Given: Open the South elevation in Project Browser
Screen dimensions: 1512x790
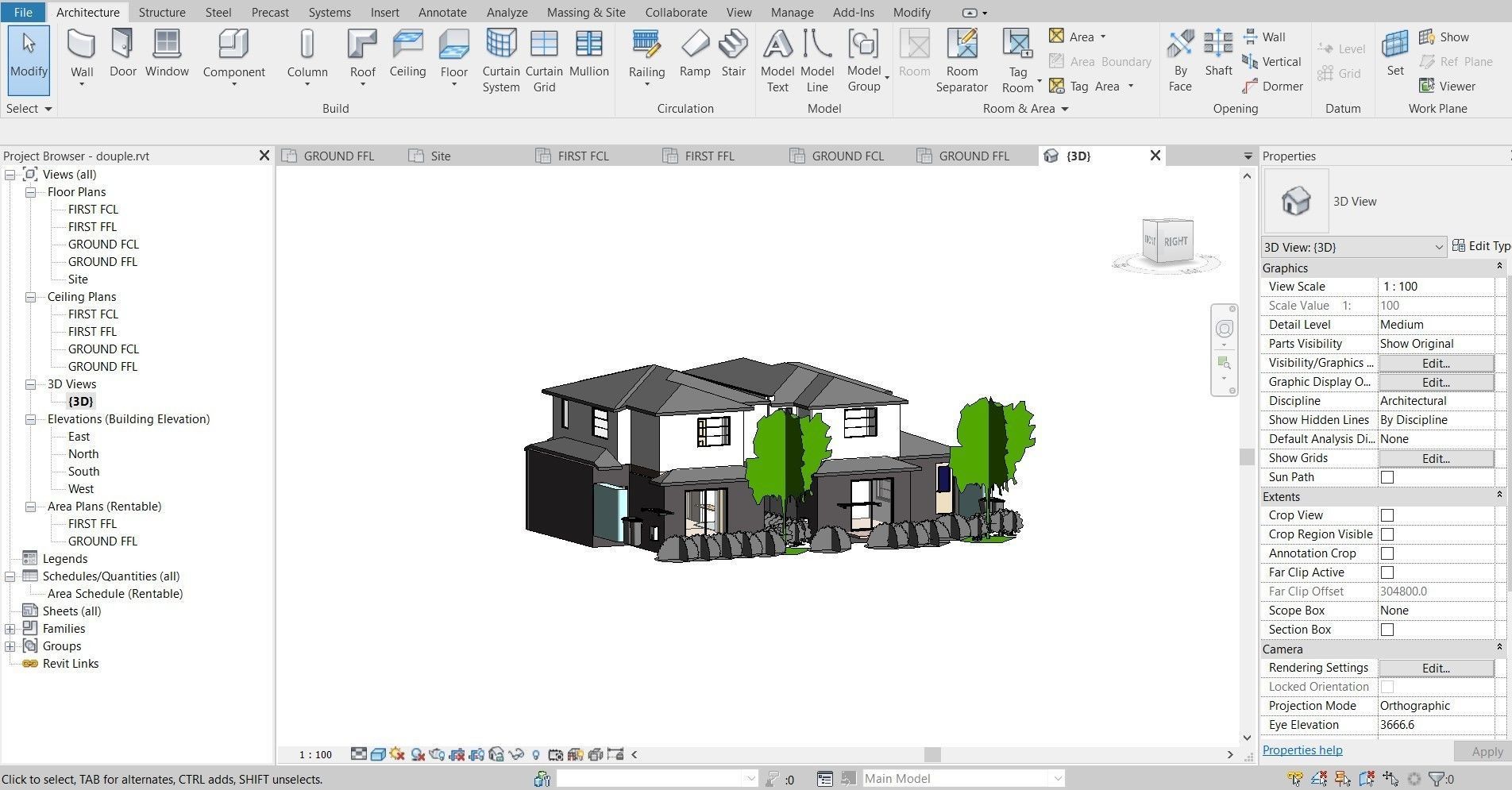Looking at the screenshot, I should (83, 472).
